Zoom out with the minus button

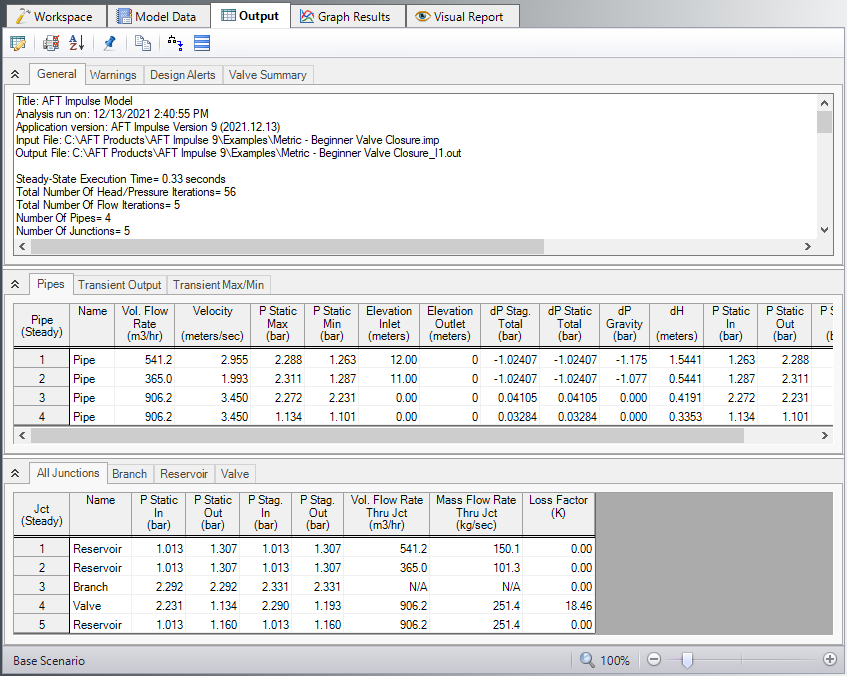click(654, 660)
